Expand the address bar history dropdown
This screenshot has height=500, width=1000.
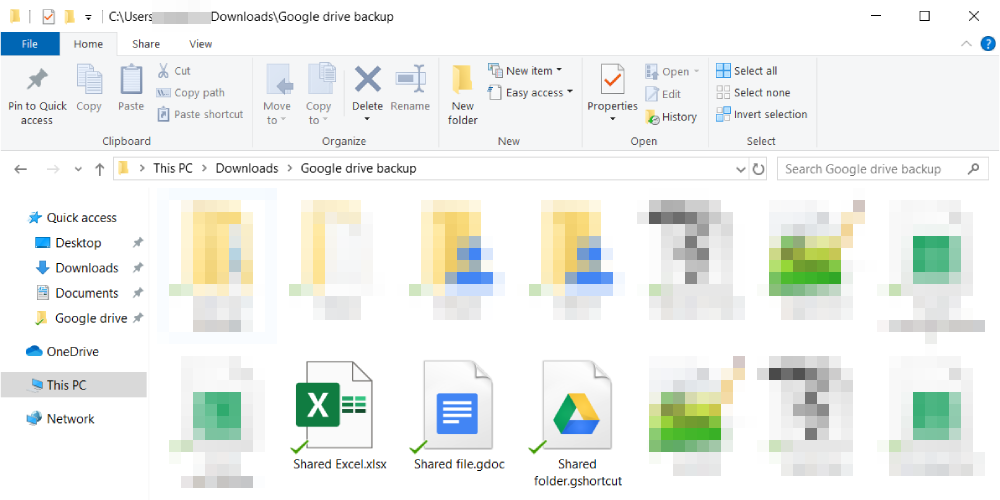point(739,169)
